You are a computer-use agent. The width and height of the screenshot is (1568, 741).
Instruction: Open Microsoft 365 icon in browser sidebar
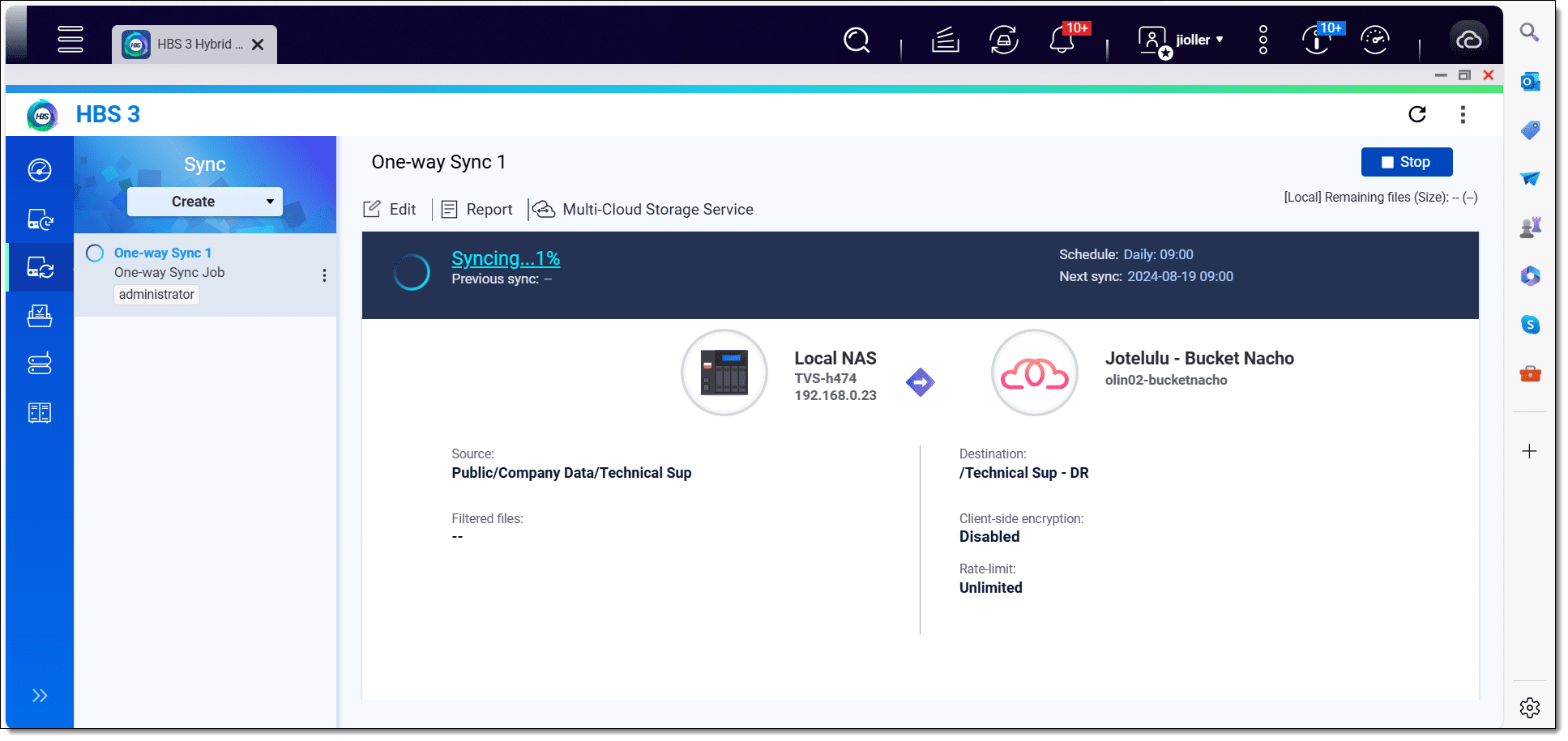click(1529, 276)
